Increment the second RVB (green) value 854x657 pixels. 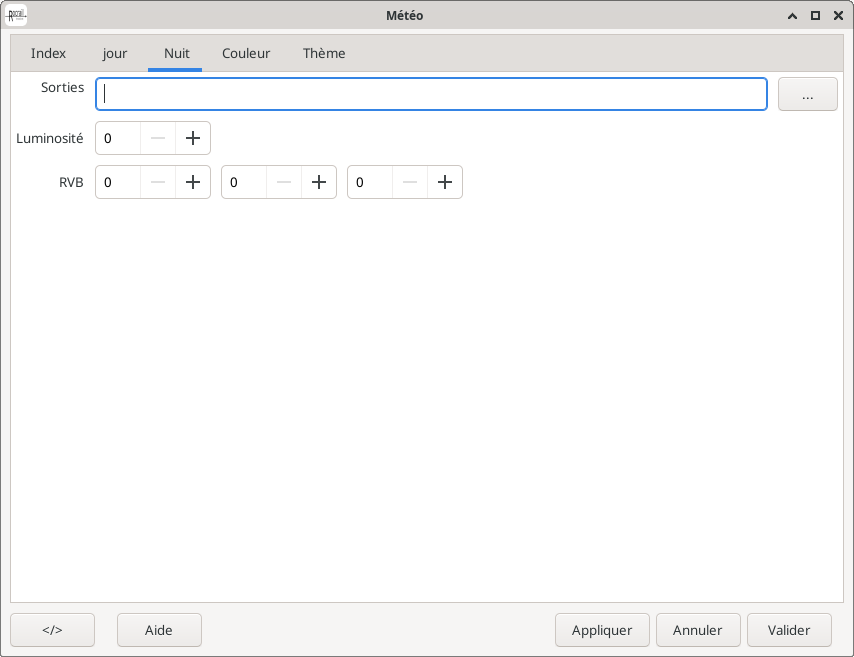coord(319,182)
